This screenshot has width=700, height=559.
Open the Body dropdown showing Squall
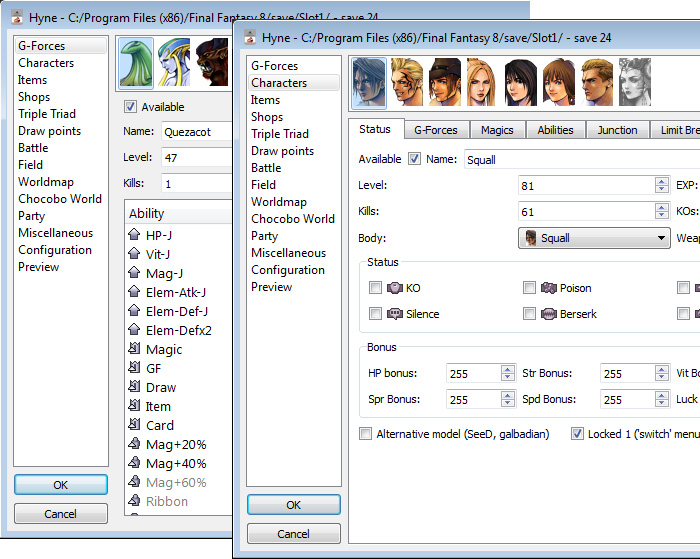tap(594, 238)
